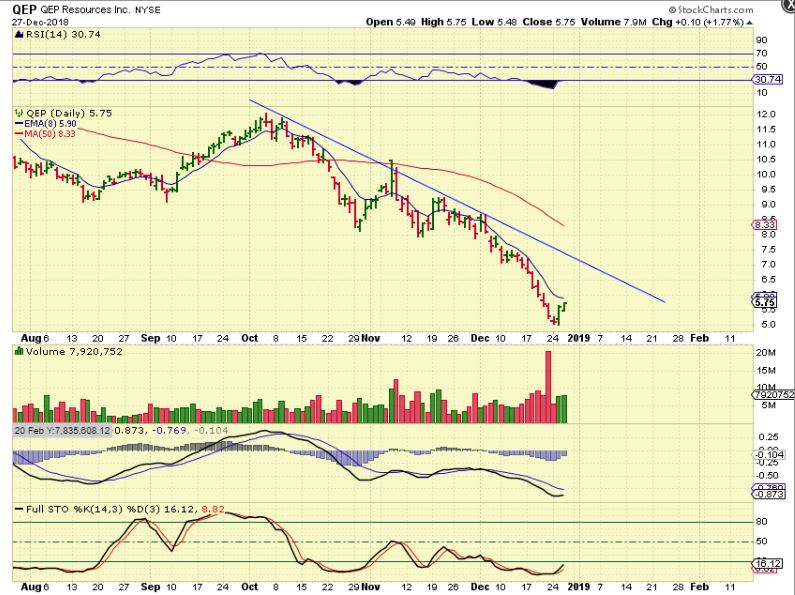The image size is (795, 595).
Task: Click the NYSE exchange label
Action: pyautogui.click(x=148, y=10)
